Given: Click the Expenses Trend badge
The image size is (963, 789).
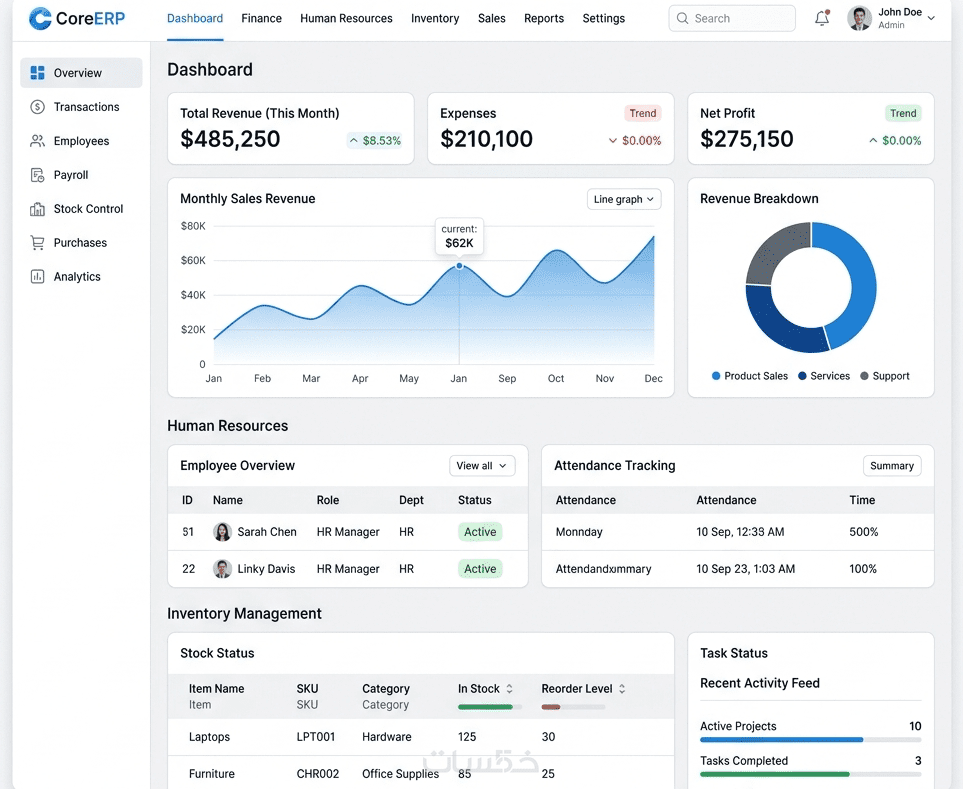Looking at the screenshot, I should coord(643,113).
